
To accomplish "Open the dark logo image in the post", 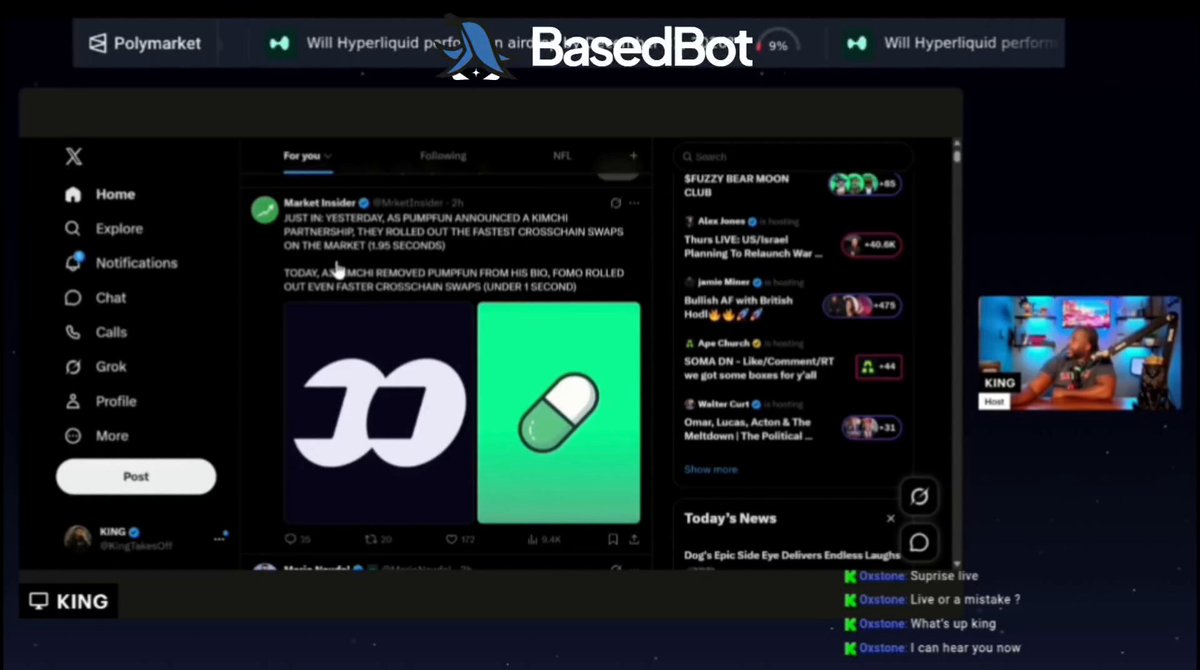I will [x=379, y=412].
